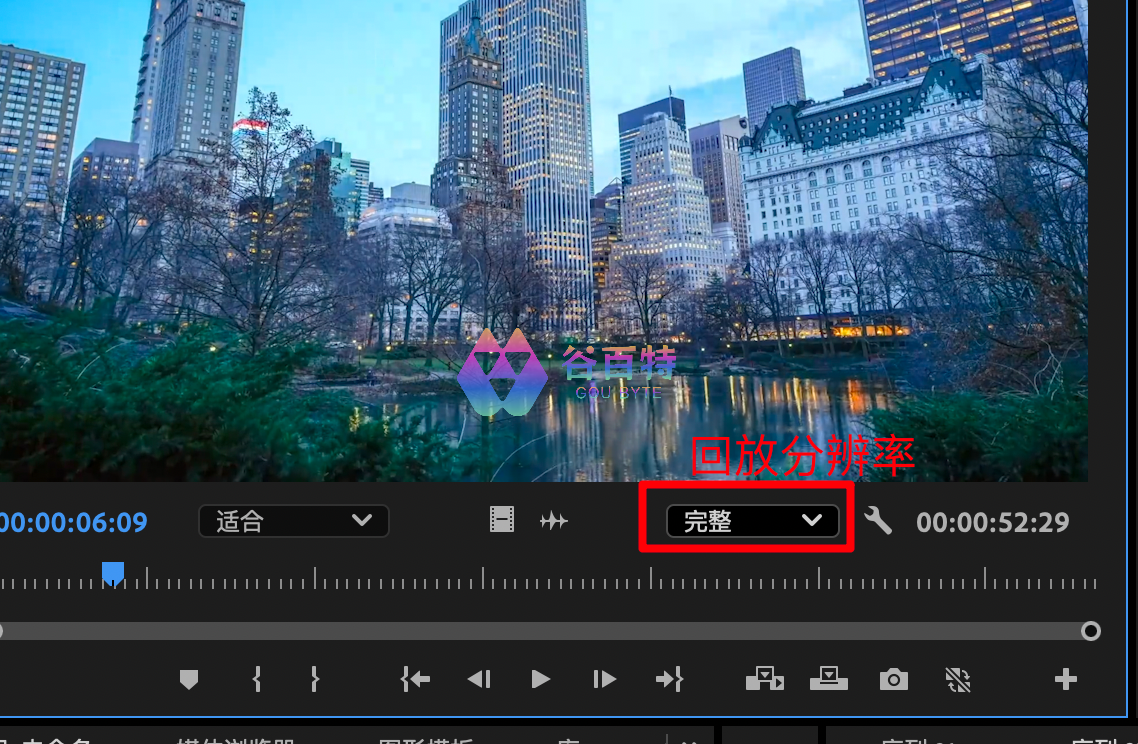Toggle proxies in the program monitor
The image size is (1138, 744).
957,680
